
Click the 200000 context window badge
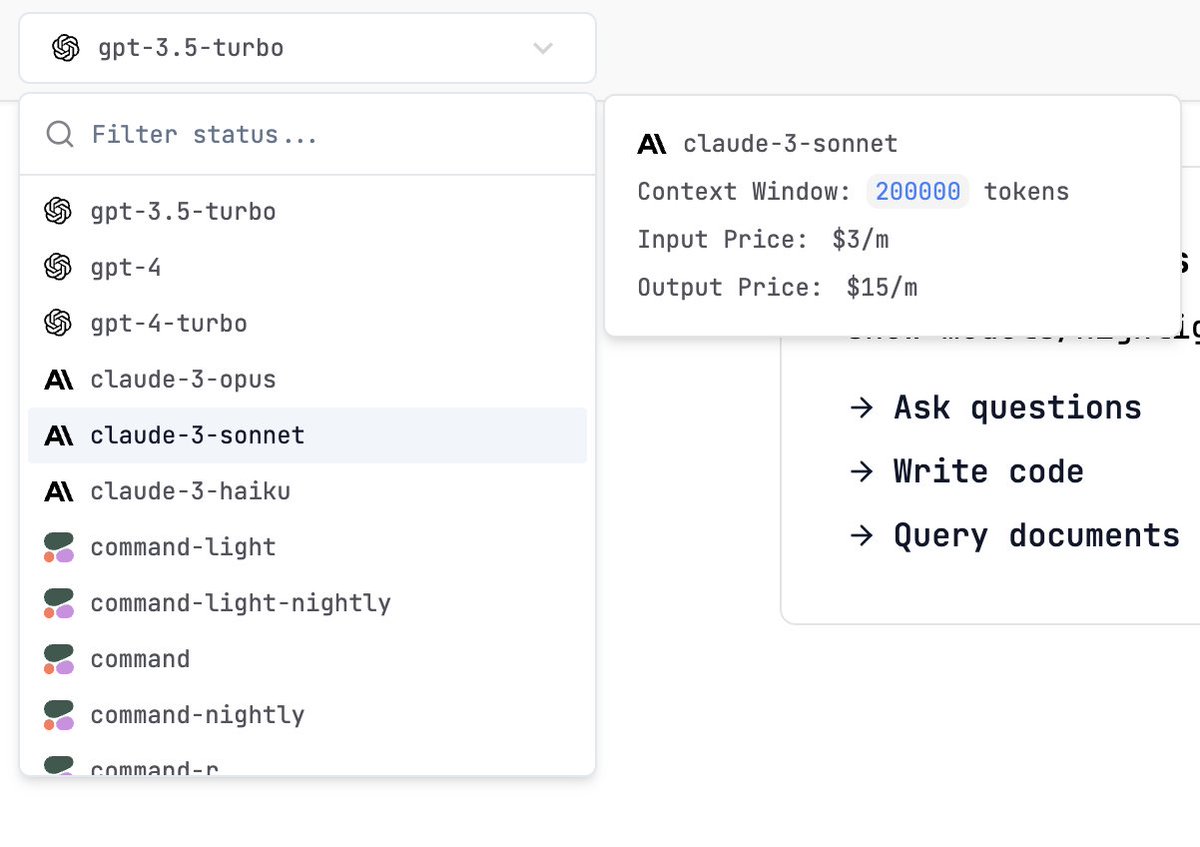pos(918,191)
